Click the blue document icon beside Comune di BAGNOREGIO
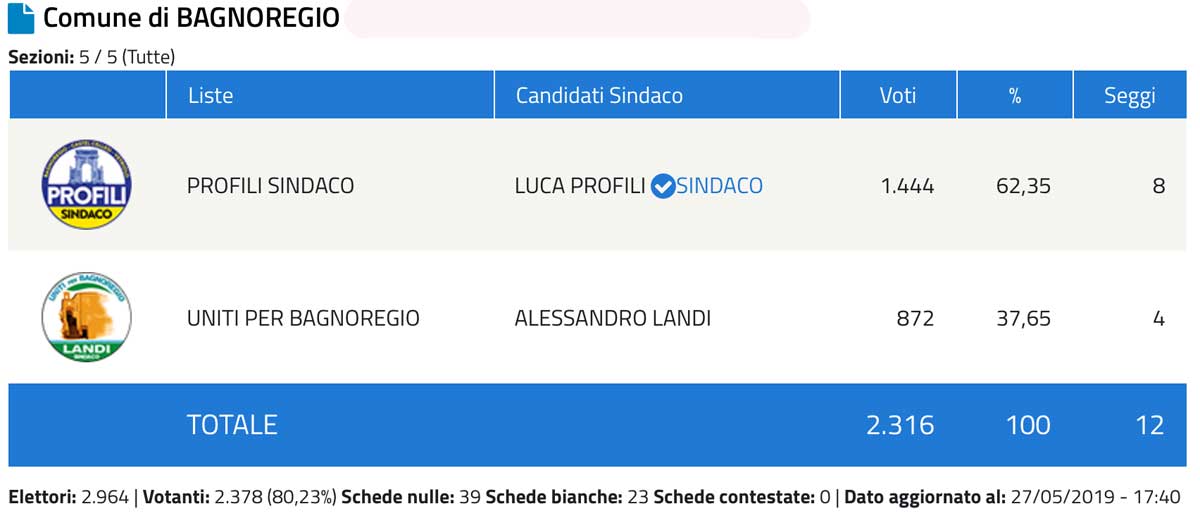The width and height of the screenshot is (1200, 523). click(x=23, y=18)
